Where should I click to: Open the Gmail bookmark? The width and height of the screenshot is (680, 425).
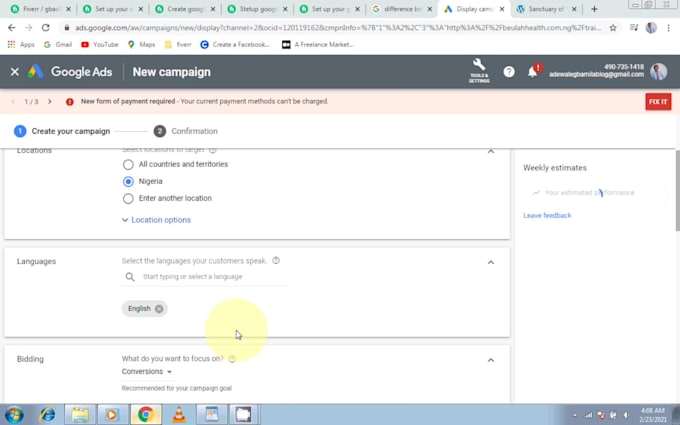58,44
